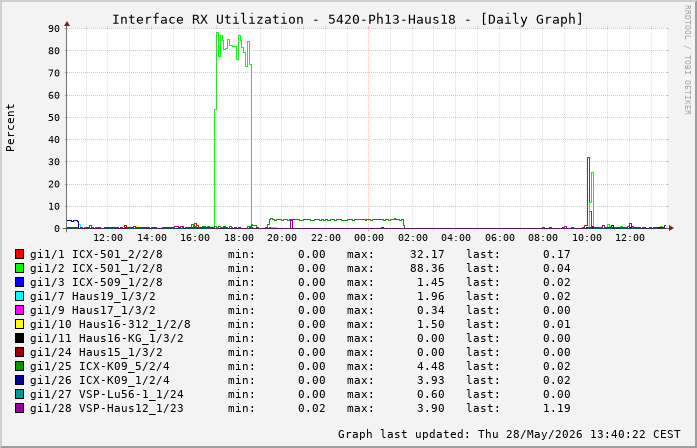697x448 pixels.
Task: Click the legend label gi1/28 VSP-Haus12_1/23
Action: pyautogui.click(x=107, y=408)
